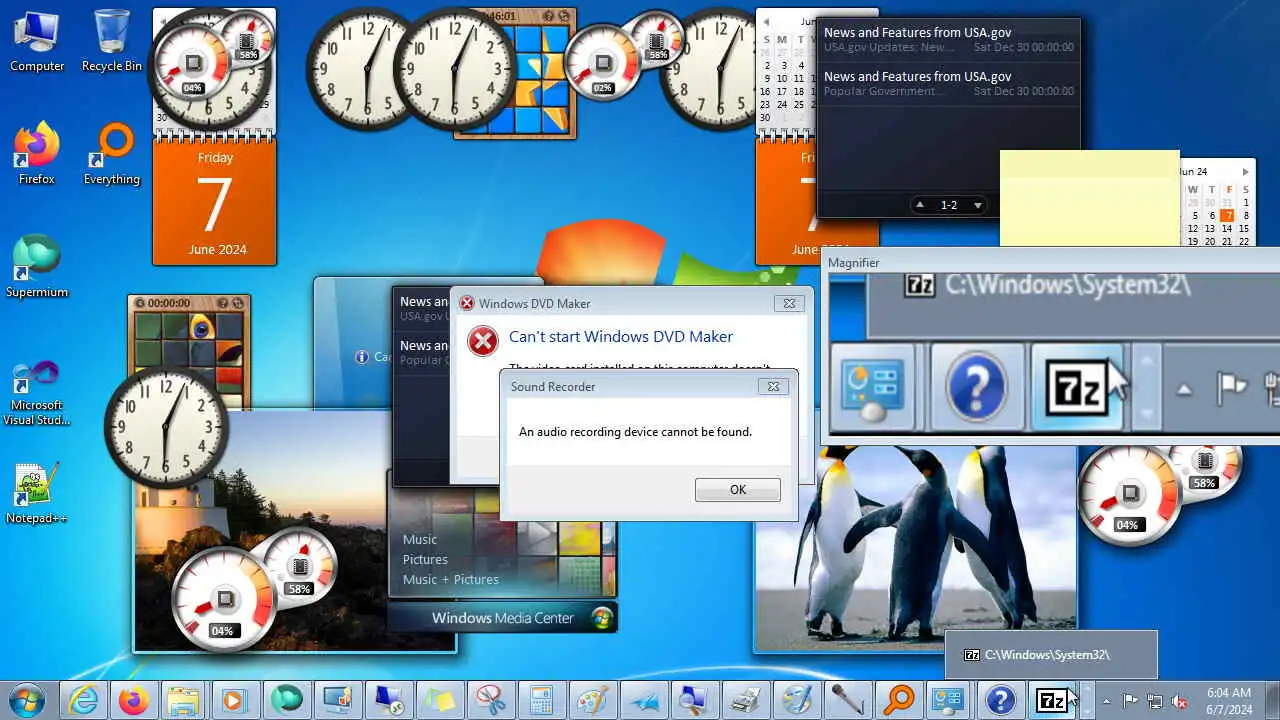Click the Windows Media Center logo bar
The height and width of the screenshot is (720, 1280).
pyautogui.click(x=503, y=617)
